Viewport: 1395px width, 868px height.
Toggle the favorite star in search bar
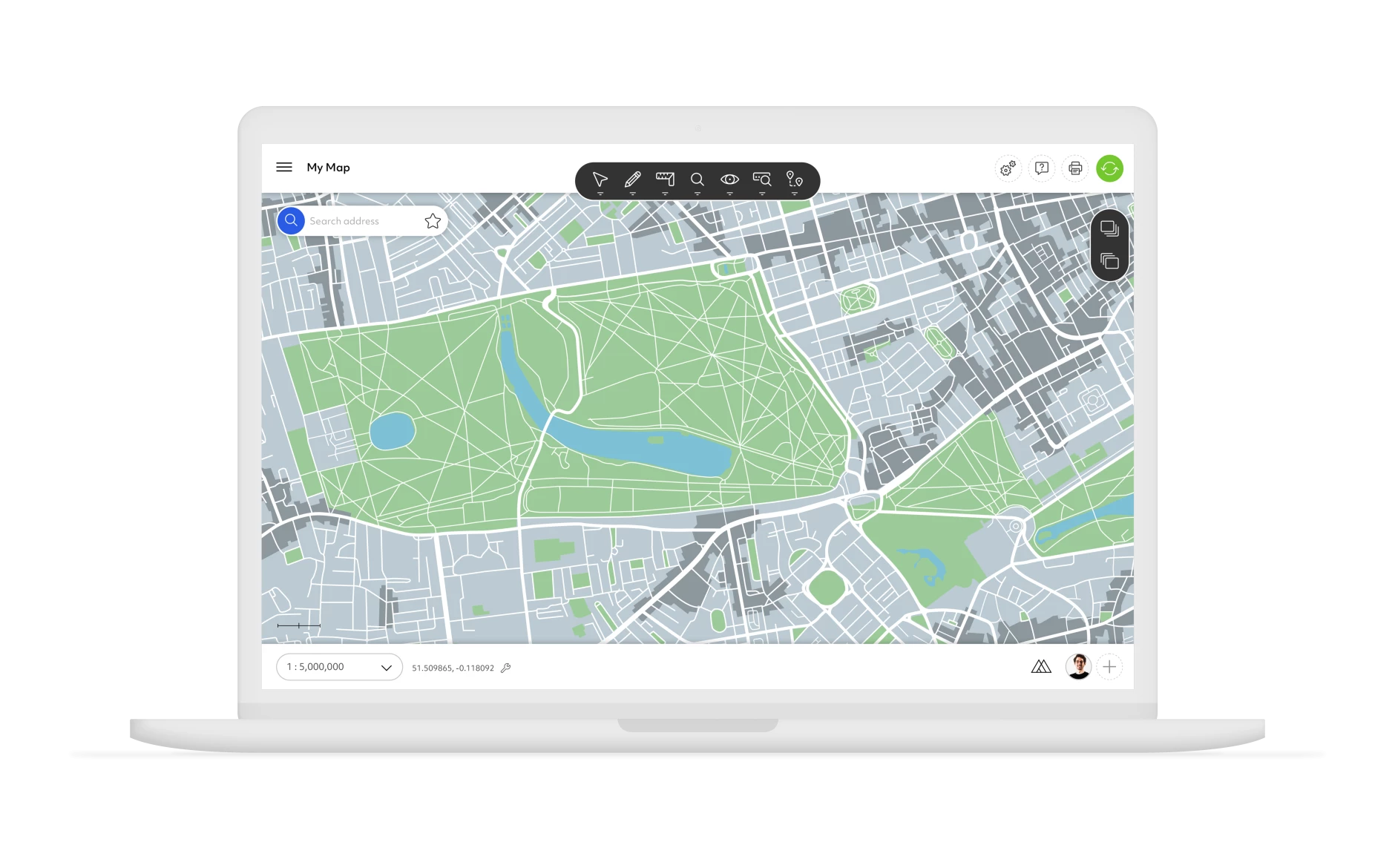433,221
